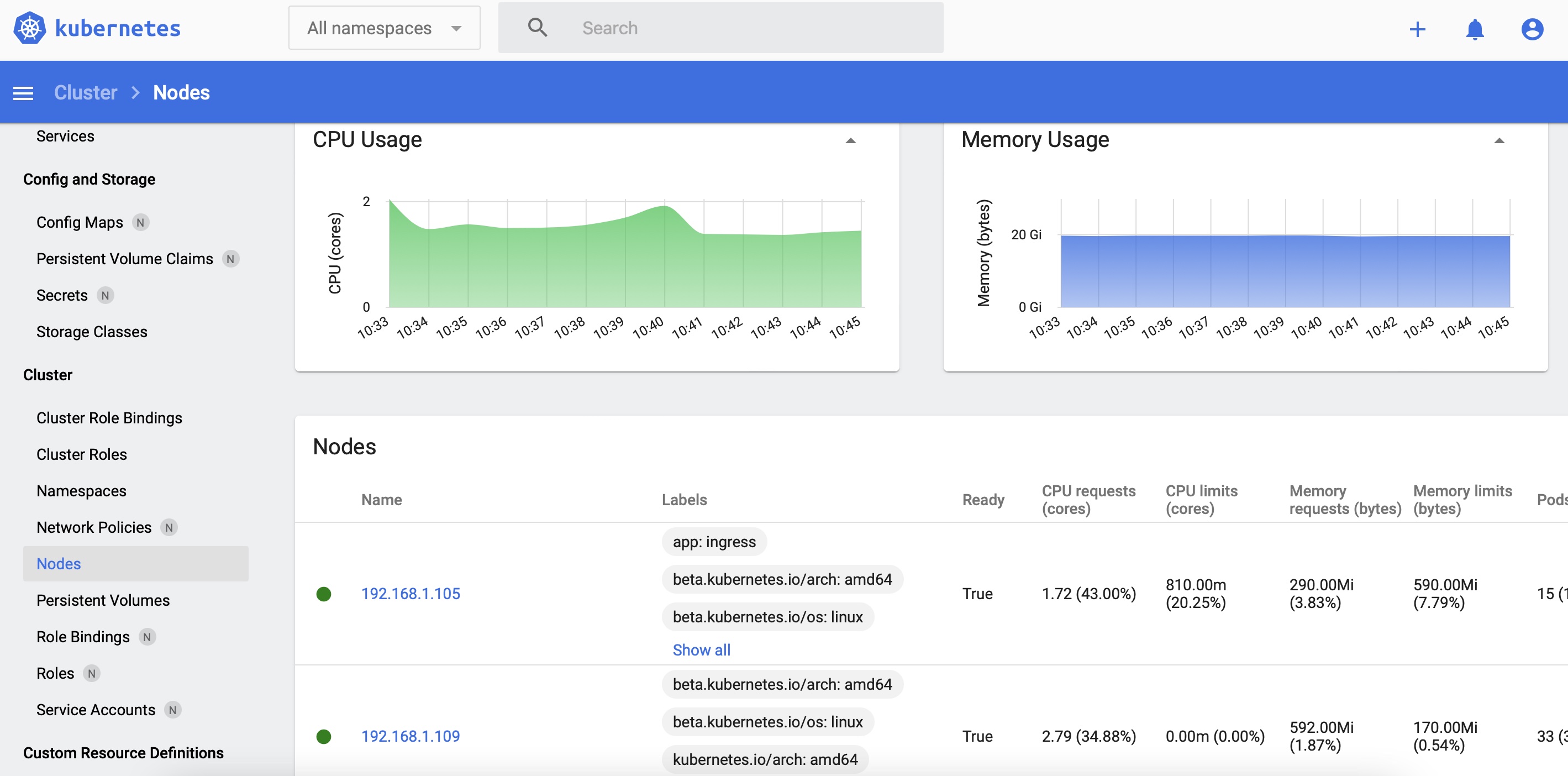Click the green status dot for 192.168.1.109
This screenshot has height=776, width=1568.
pyautogui.click(x=325, y=736)
